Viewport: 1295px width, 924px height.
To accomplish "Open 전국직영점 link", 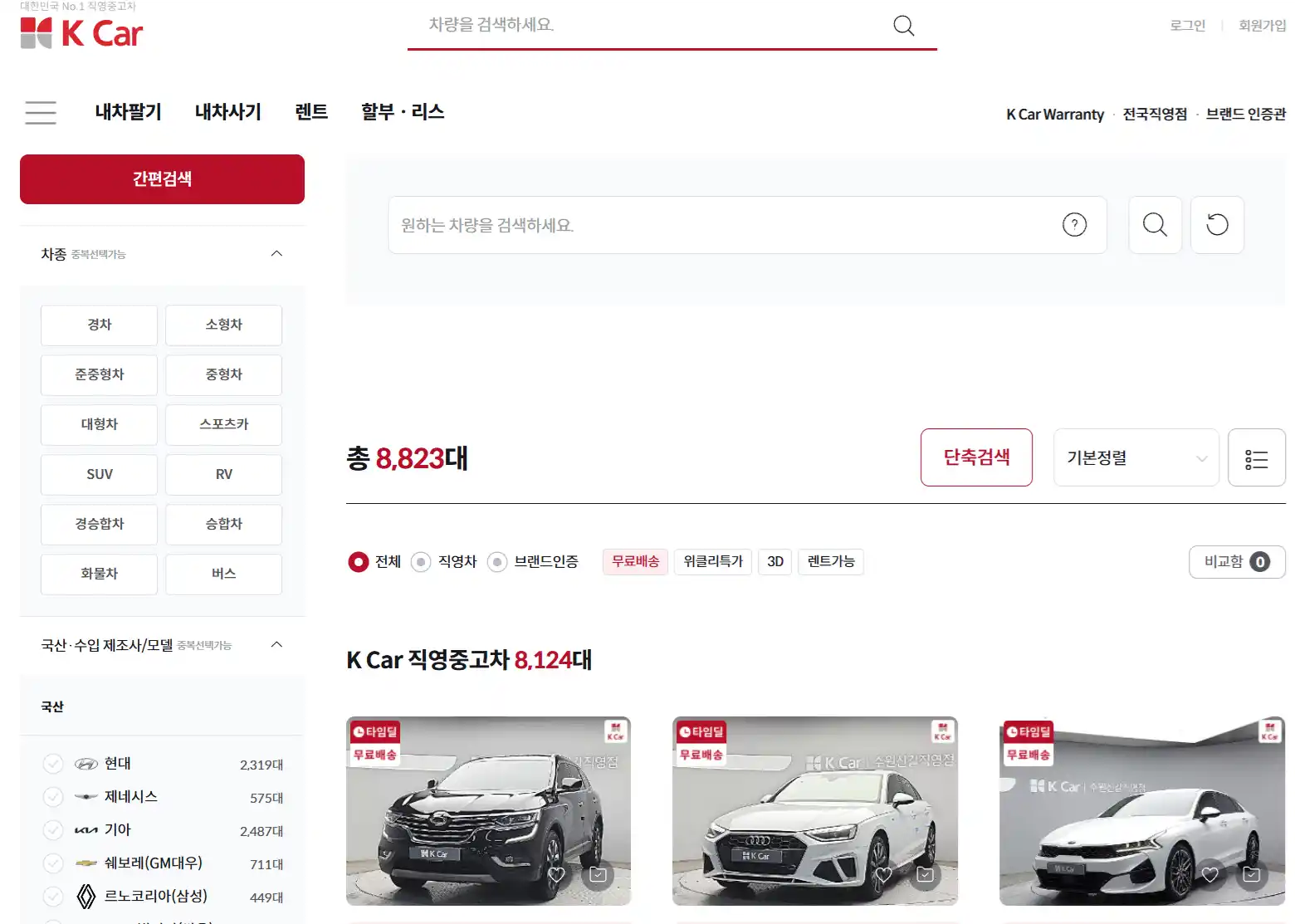I will click(1155, 115).
